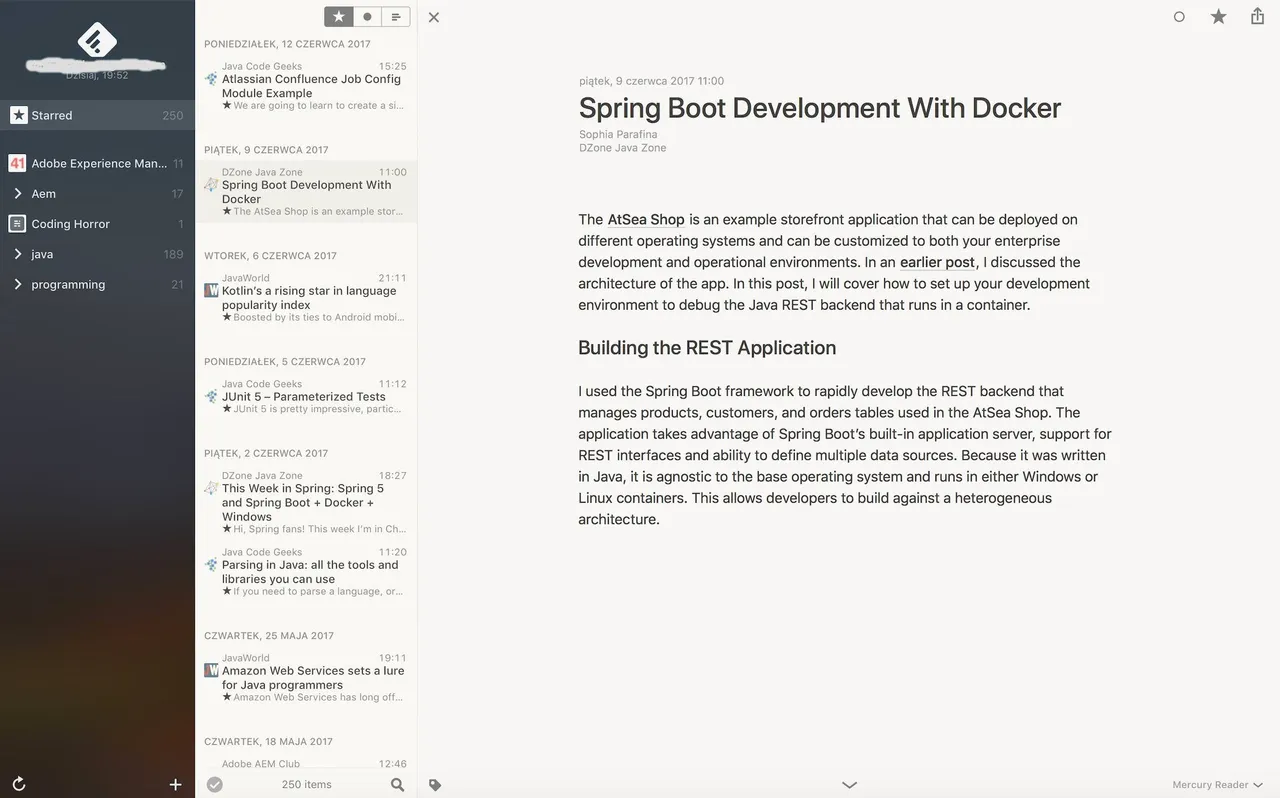The width and height of the screenshot is (1280, 798).
Task: Open the Coding Horror feed
Action: click(x=97, y=224)
